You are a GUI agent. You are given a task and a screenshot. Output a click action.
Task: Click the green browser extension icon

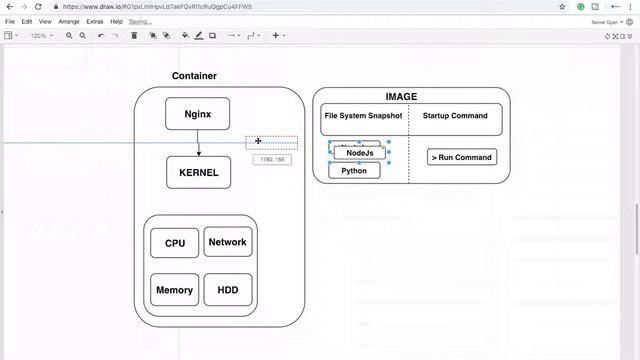click(580, 7)
